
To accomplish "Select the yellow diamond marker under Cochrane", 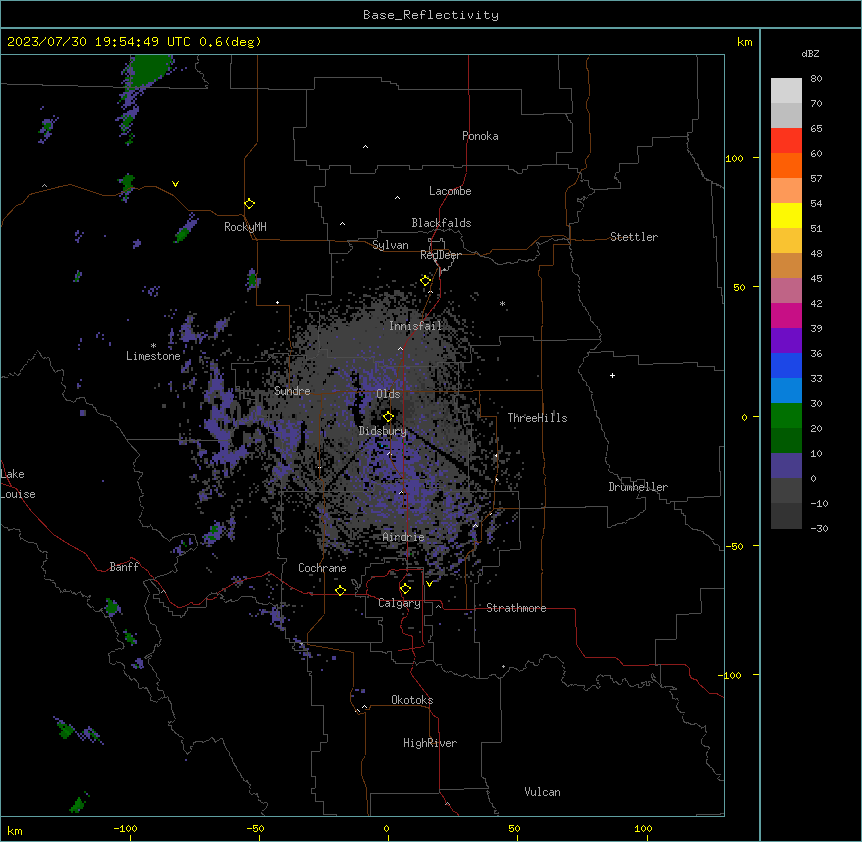I will pos(340,590).
